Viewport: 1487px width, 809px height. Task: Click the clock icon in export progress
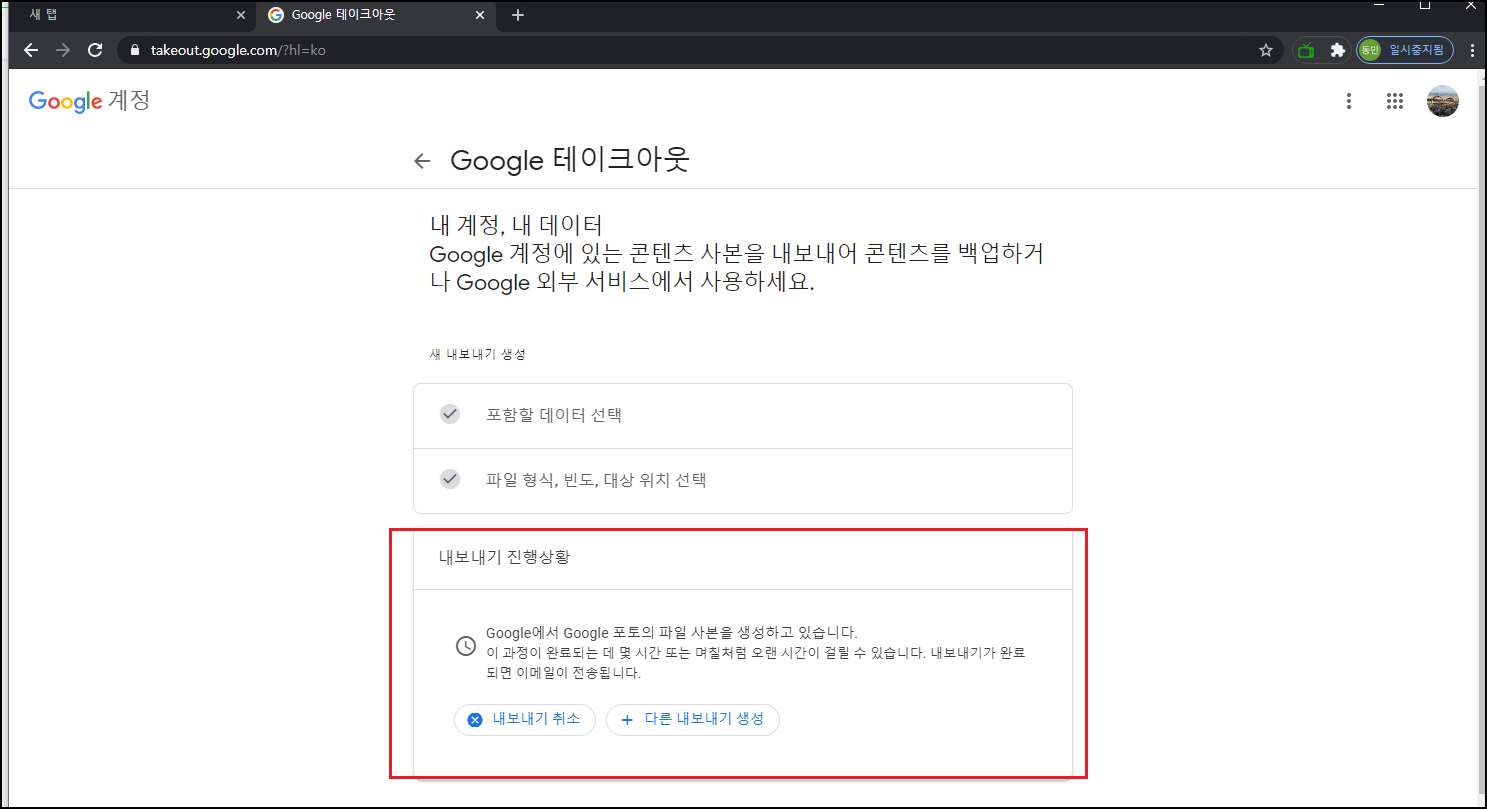465,646
